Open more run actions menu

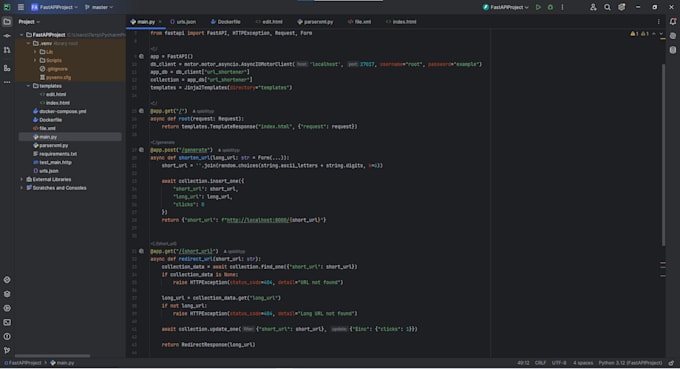click(x=562, y=7)
